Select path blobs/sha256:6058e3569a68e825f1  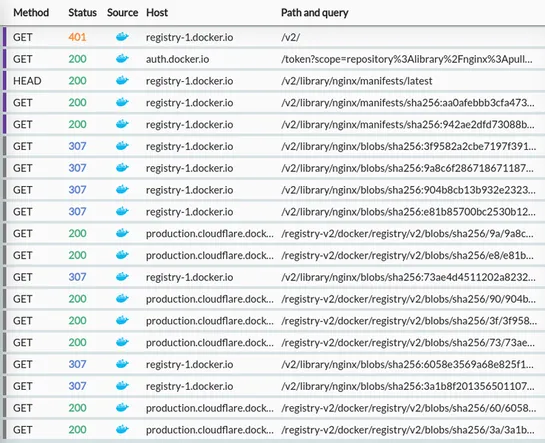coord(407,364)
